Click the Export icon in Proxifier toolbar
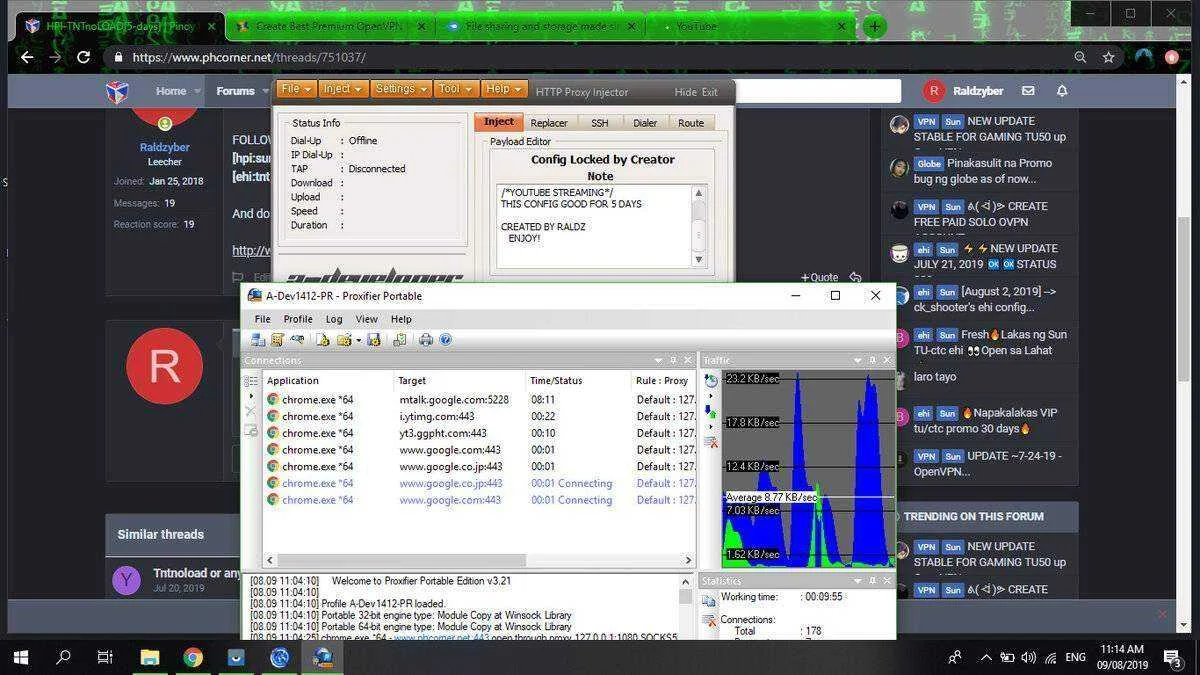Viewport: 1200px width, 675px height. [399, 340]
